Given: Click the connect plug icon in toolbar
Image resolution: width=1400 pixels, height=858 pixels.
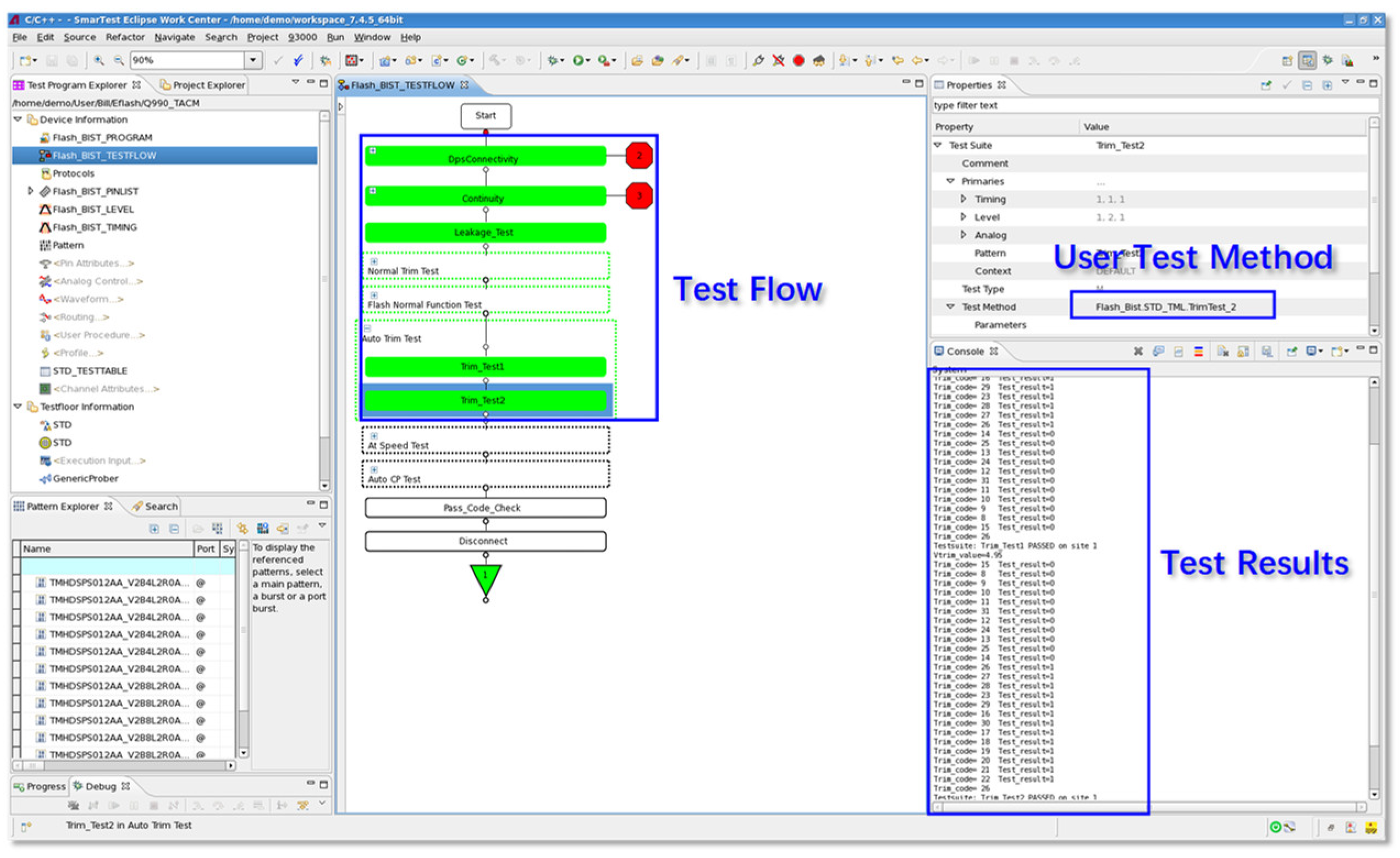Looking at the screenshot, I should point(758,61).
